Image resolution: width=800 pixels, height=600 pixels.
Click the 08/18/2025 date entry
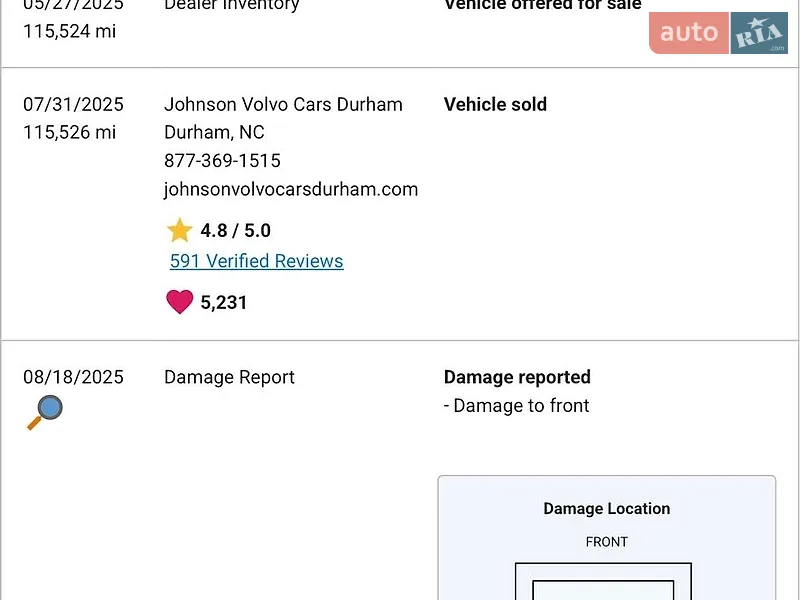click(x=73, y=377)
